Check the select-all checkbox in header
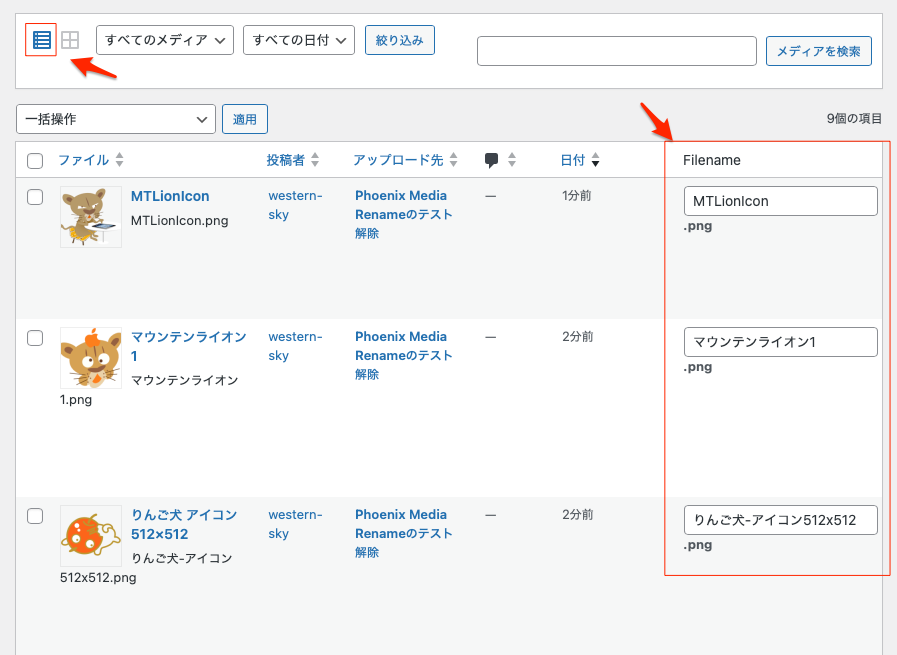Screen dimensions: 897x655 35,161
